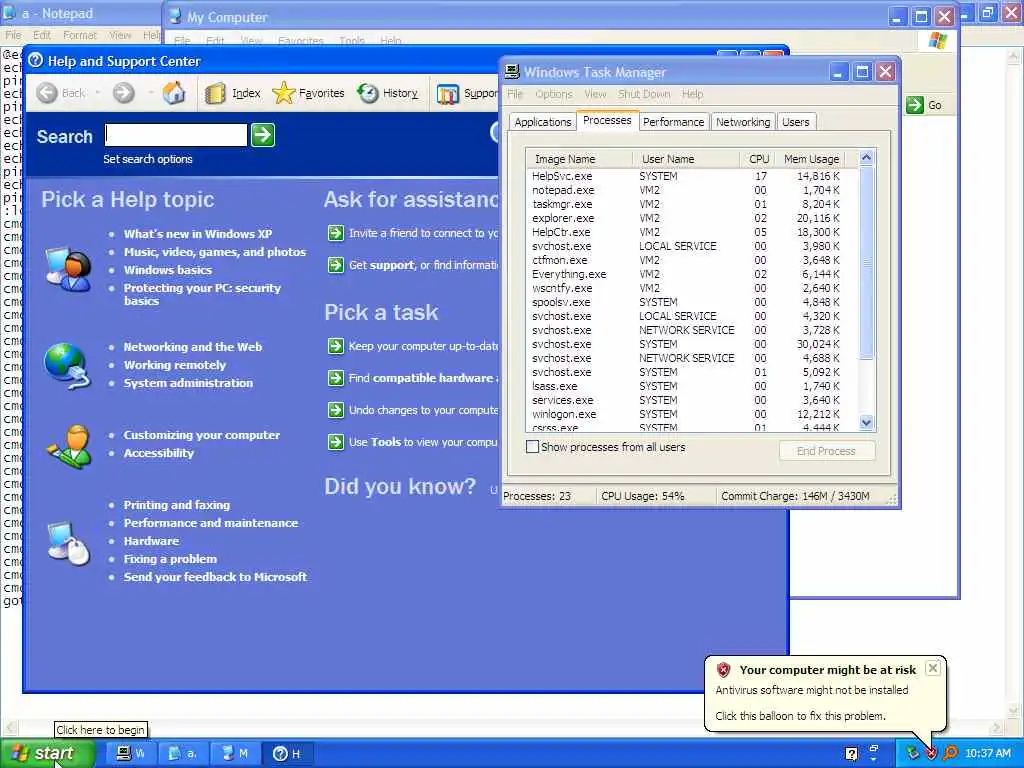Dismiss the security warning balloon
The image size is (1024, 768).
click(x=933, y=668)
